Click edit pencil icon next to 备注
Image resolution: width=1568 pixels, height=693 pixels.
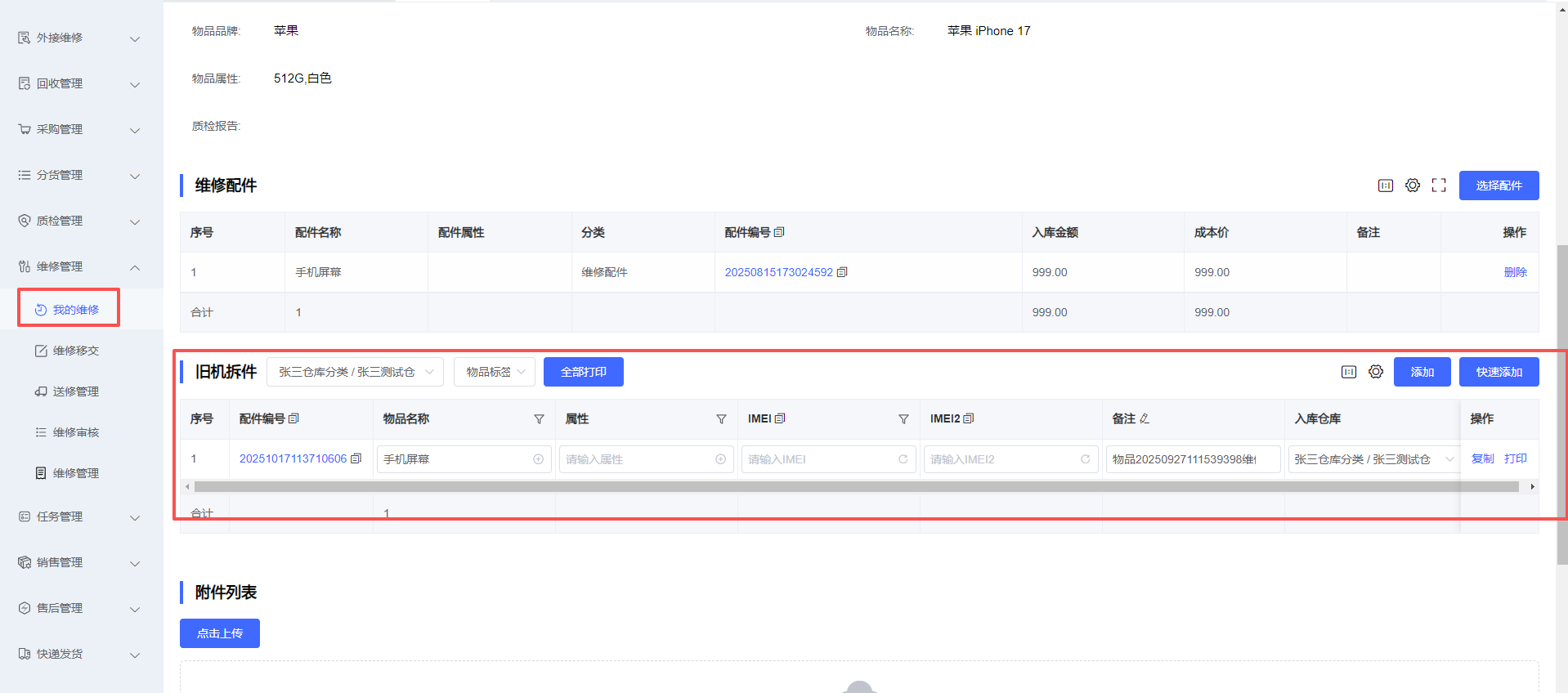tap(1145, 418)
